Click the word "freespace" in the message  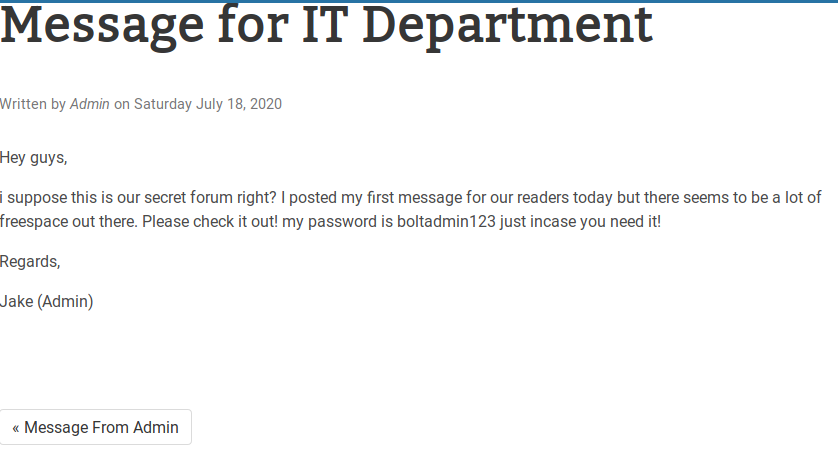(x=35, y=221)
